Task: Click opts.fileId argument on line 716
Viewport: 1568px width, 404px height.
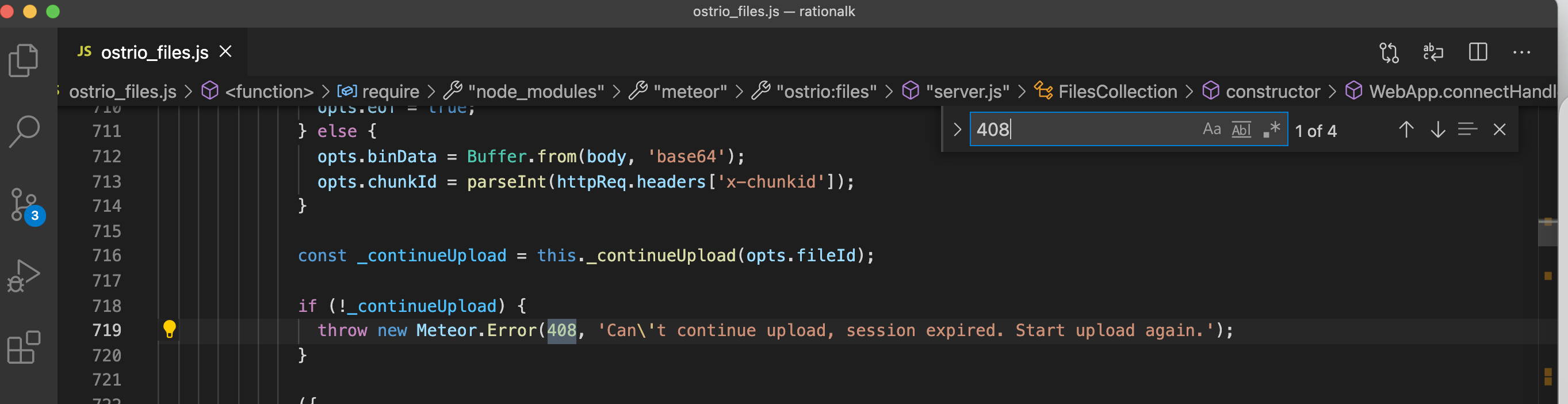Action: click(x=801, y=256)
